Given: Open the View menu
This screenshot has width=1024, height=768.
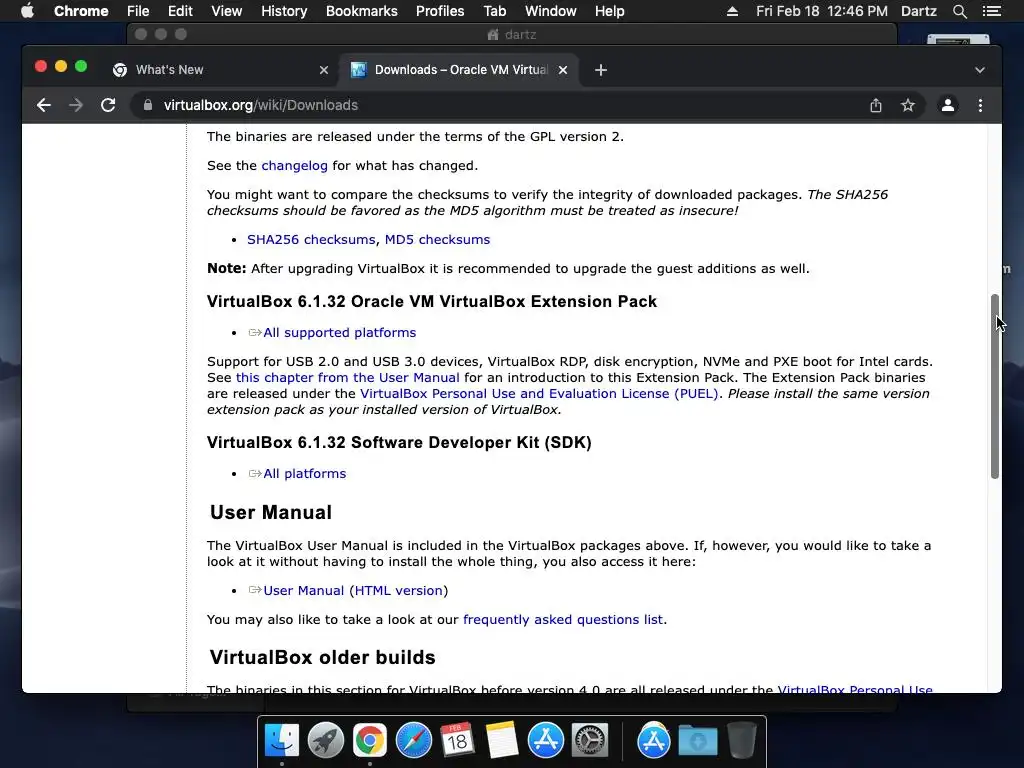Looking at the screenshot, I should click(227, 11).
